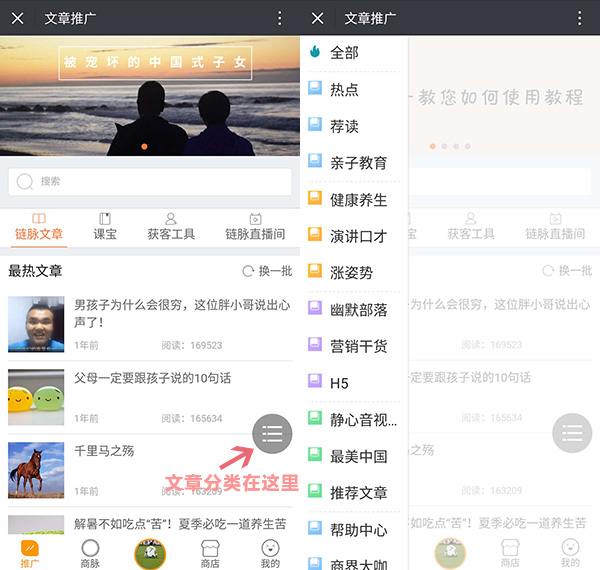Pick the 营销干货 category from the list
This screenshot has height=570, width=600.
pyautogui.click(x=358, y=346)
